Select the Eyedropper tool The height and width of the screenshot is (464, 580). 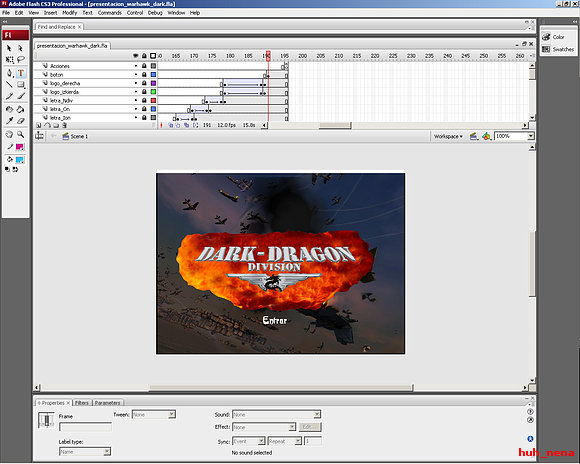pos(9,121)
